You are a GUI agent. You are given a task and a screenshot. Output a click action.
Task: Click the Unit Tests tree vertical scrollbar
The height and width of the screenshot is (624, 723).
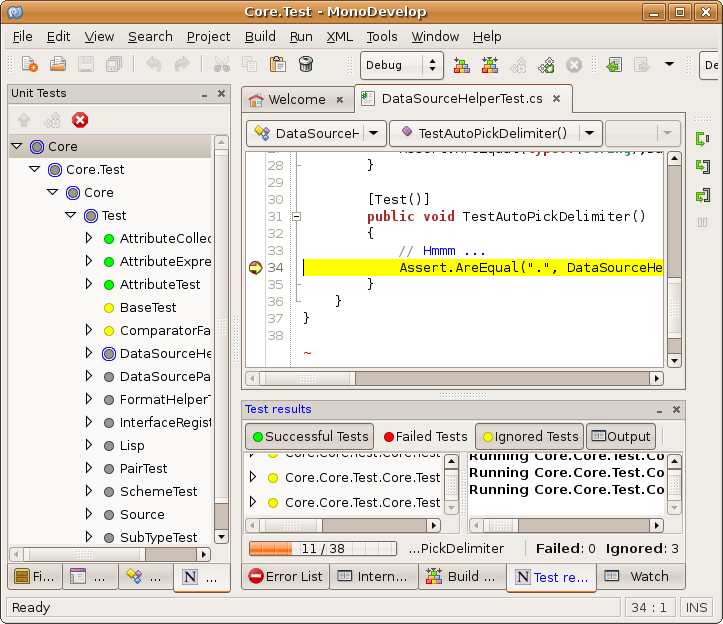[x=221, y=339]
